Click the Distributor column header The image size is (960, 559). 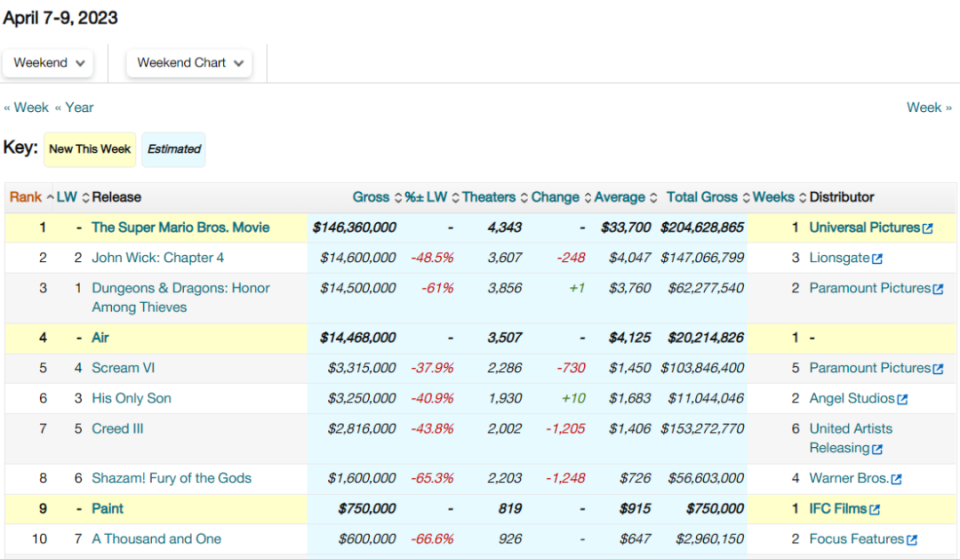841,197
